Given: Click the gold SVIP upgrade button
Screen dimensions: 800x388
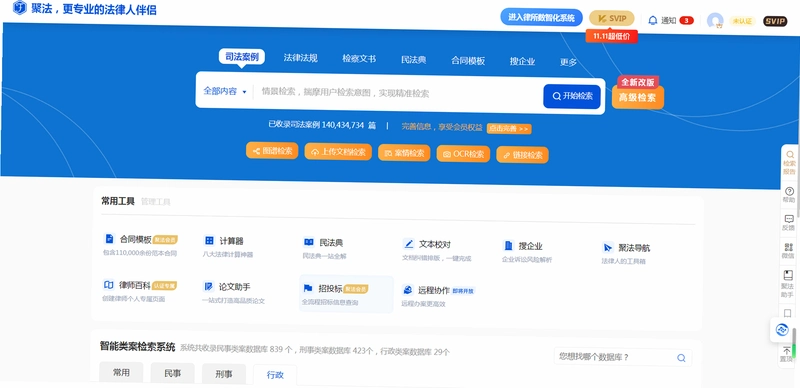Looking at the screenshot, I should pyautogui.click(x=612, y=18).
